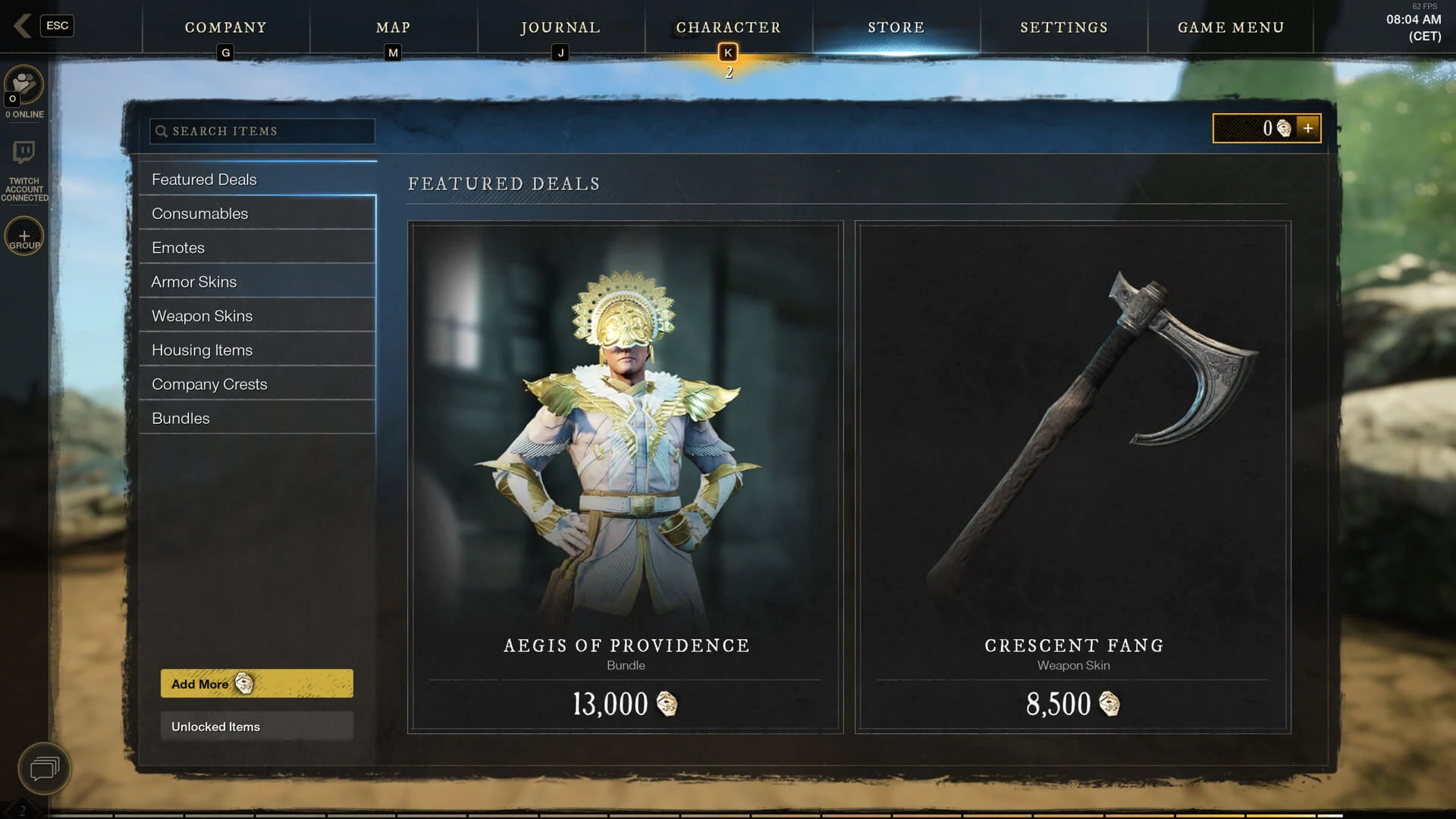
Task: Open the social friends online icon
Action: (x=24, y=85)
